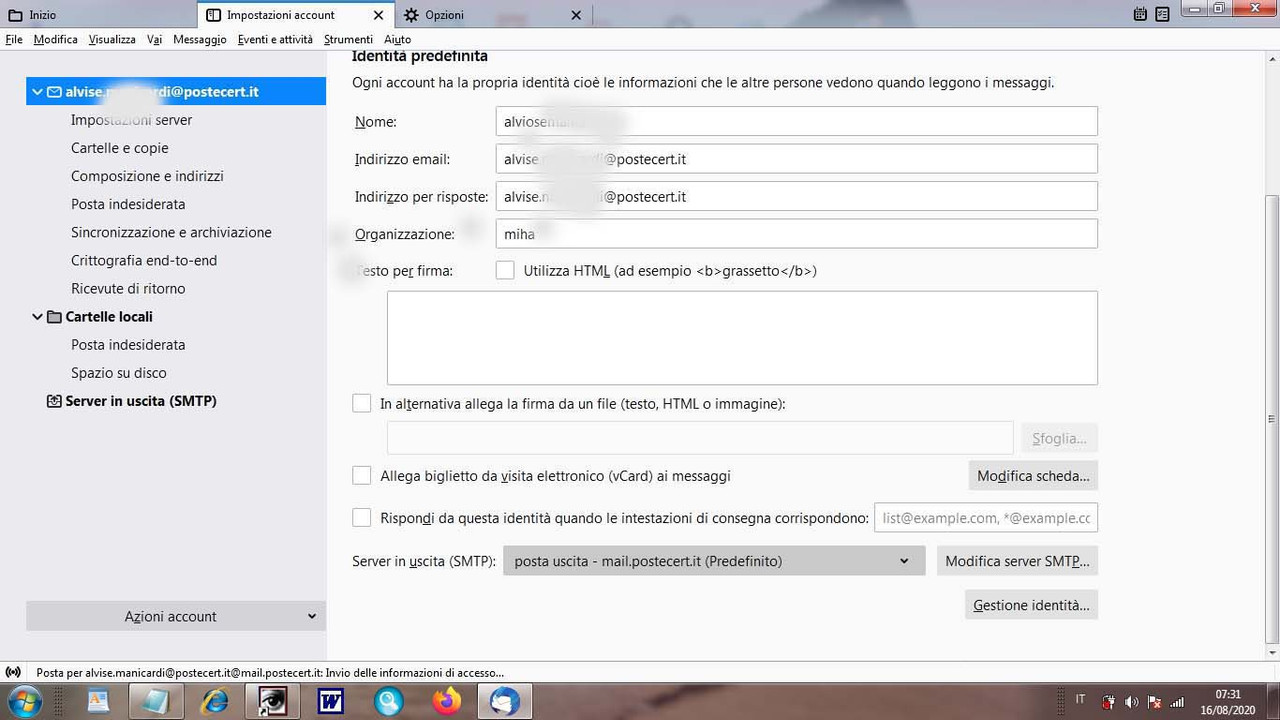
Task: Open the eye-image program in taskbar
Action: pyautogui.click(x=273, y=702)
